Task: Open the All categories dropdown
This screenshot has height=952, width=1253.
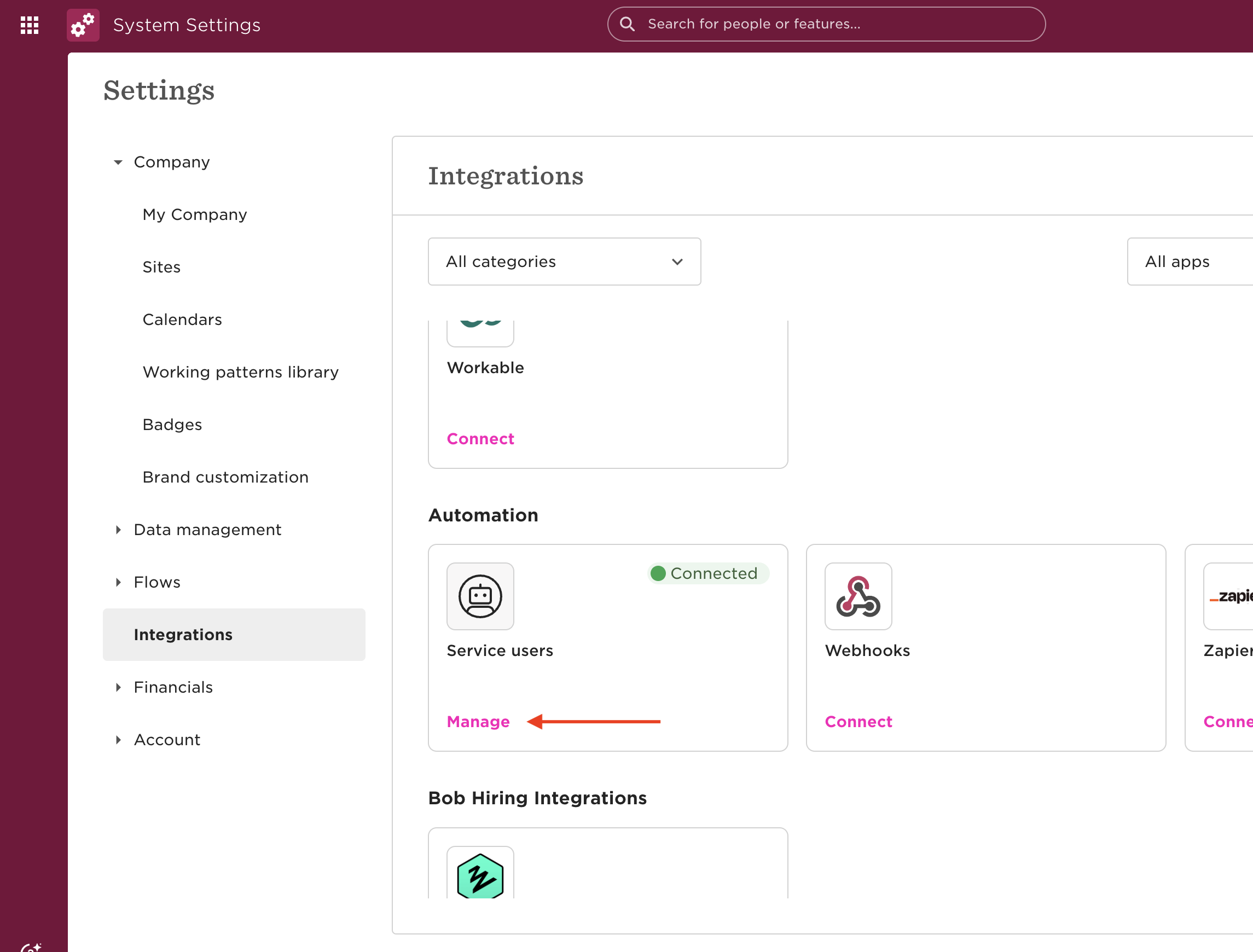Action: [564, 261]
